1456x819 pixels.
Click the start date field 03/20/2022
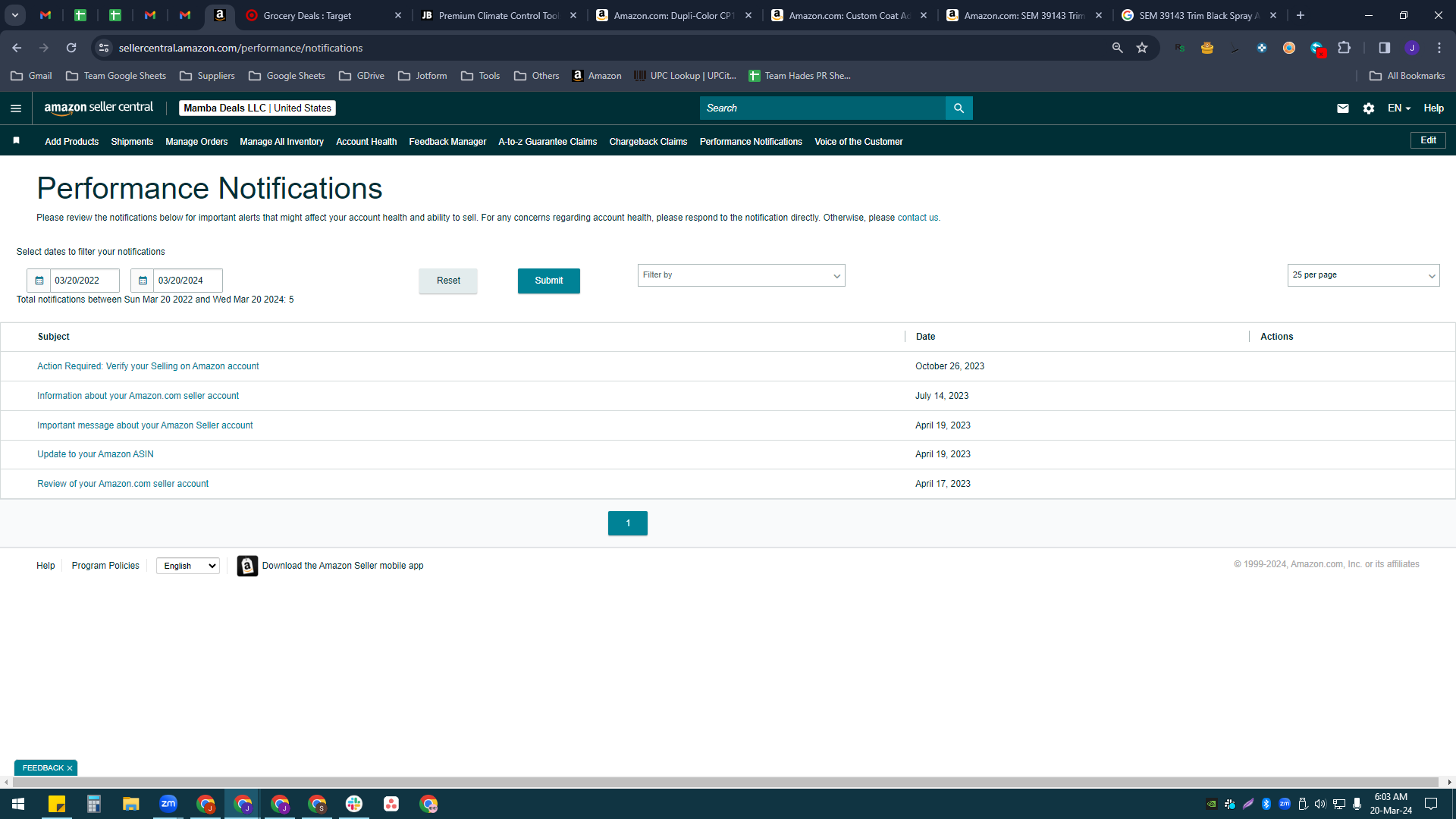click(x=85, y=281)
